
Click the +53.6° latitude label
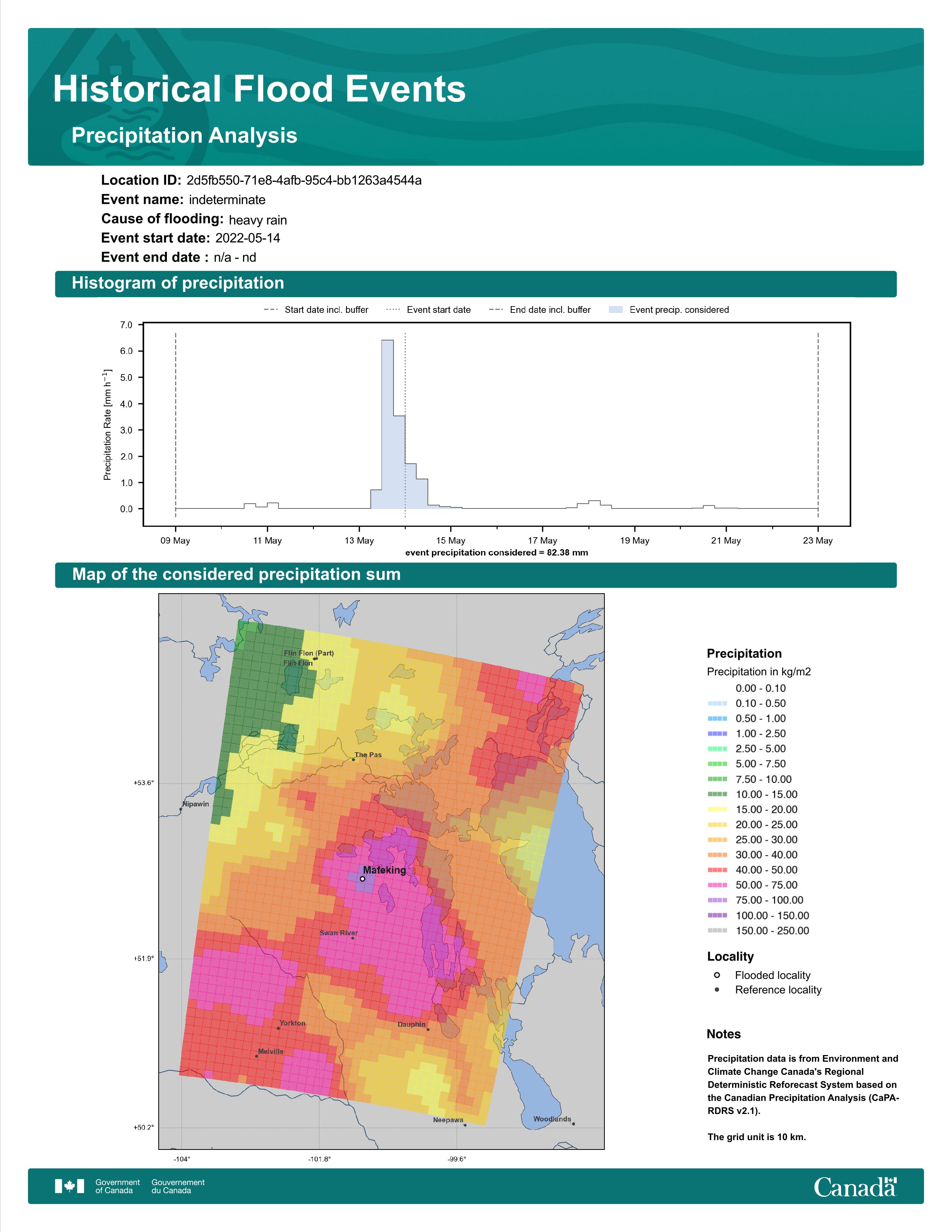click(144, 783)
